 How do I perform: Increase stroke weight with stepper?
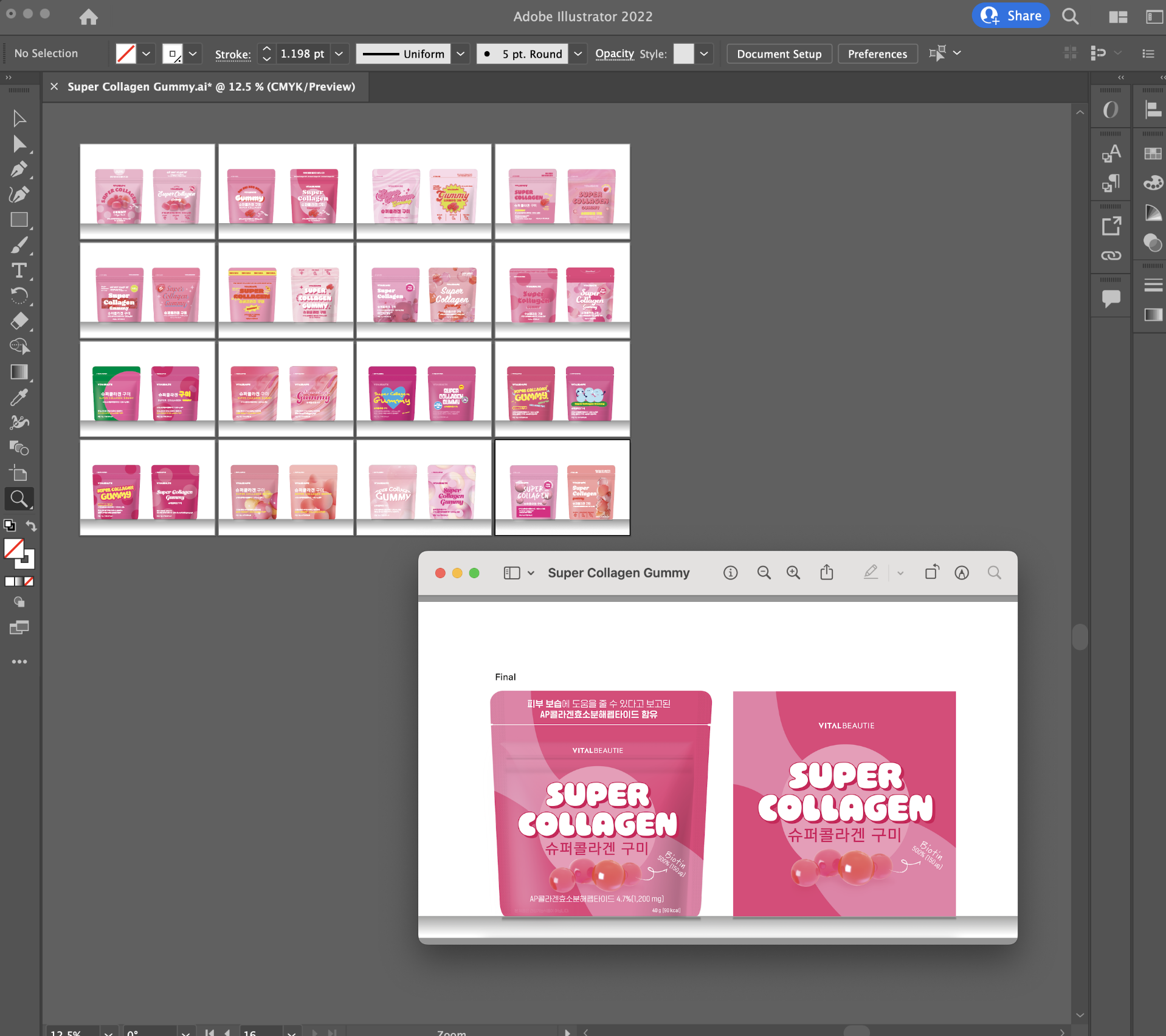[266, 49]
